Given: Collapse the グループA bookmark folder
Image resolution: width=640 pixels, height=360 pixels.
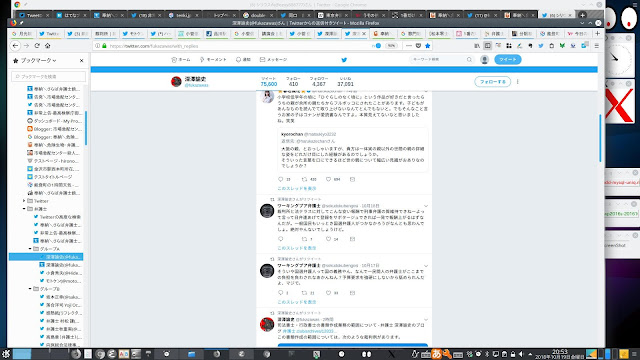Looking at the screenshot, I should point(30,249).
